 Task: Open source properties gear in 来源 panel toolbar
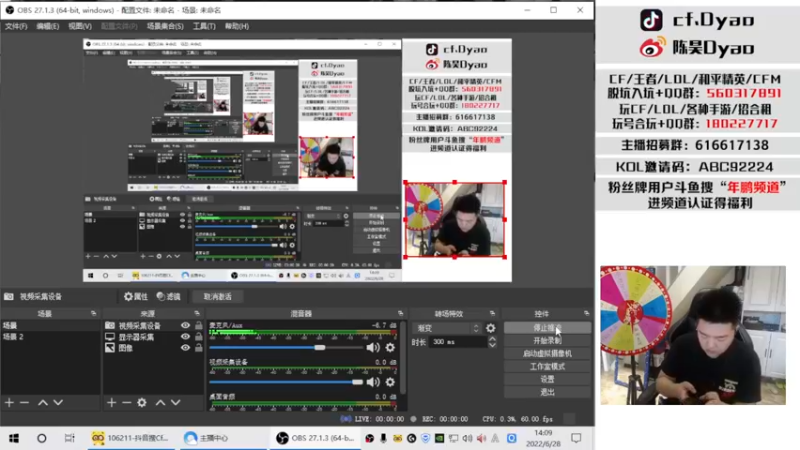142,403
